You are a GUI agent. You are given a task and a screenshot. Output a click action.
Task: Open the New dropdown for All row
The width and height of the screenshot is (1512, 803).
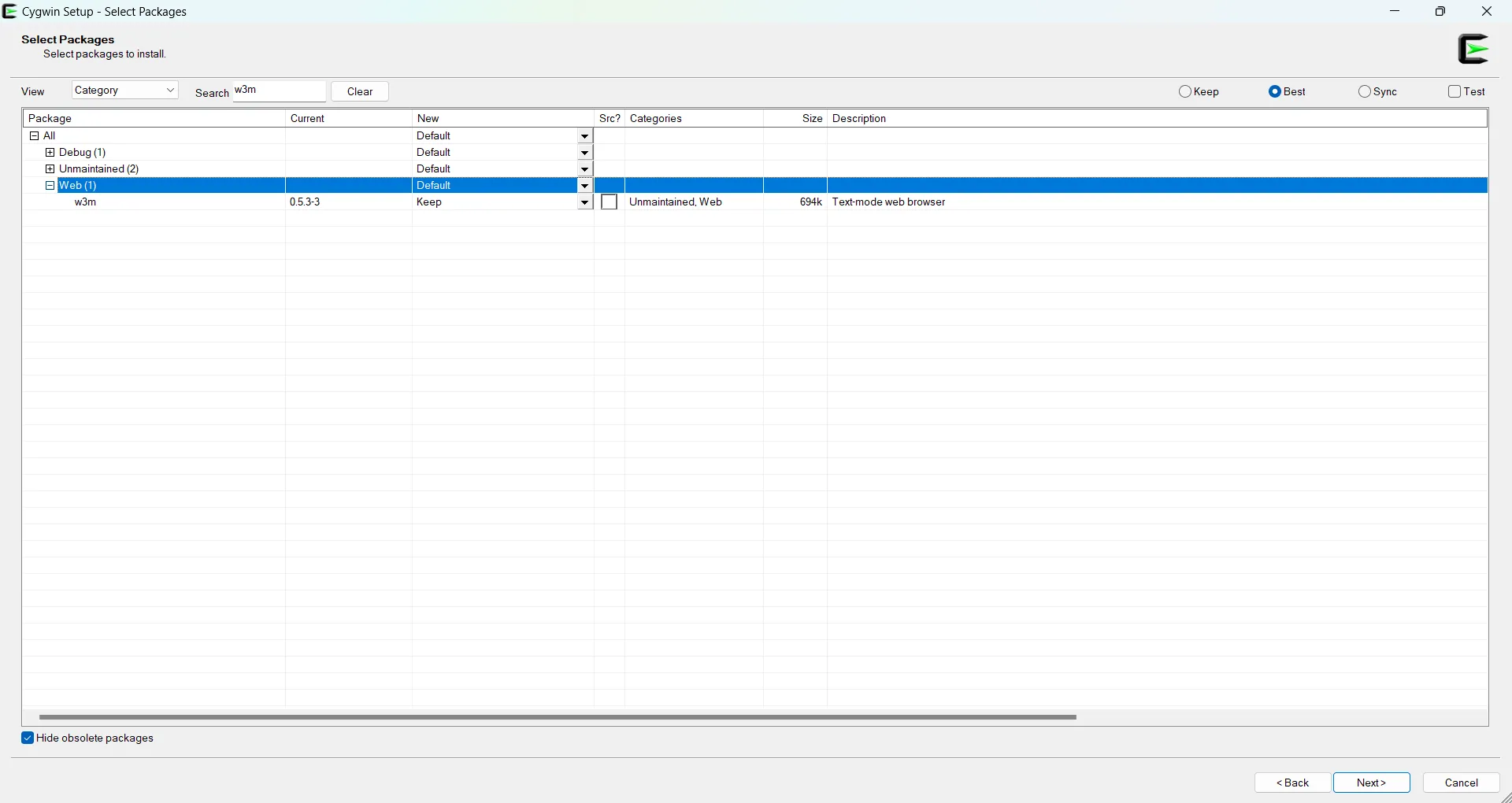[584, 136]
